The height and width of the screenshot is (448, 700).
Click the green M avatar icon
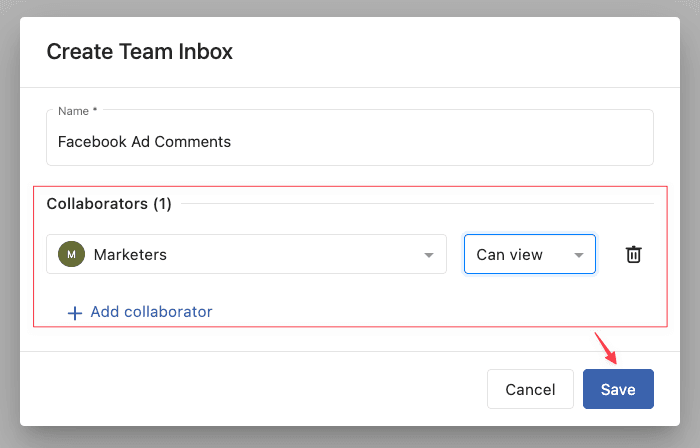(71, 254)
